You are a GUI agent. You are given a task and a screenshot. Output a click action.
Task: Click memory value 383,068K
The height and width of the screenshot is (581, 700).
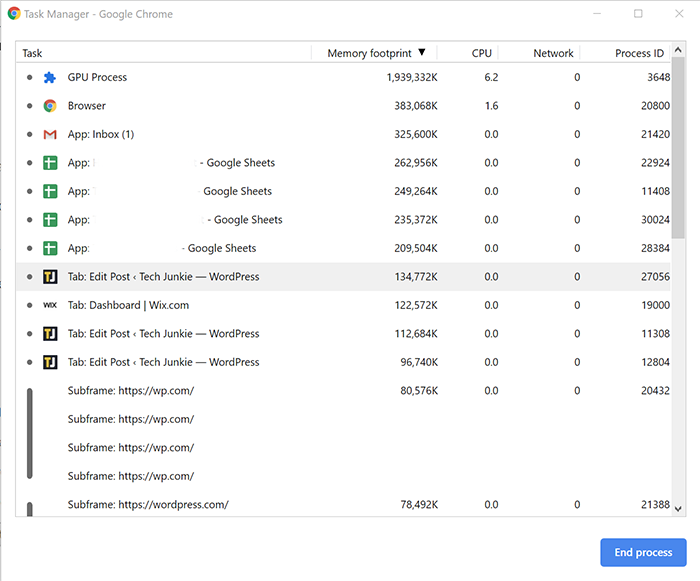point(416,106)
